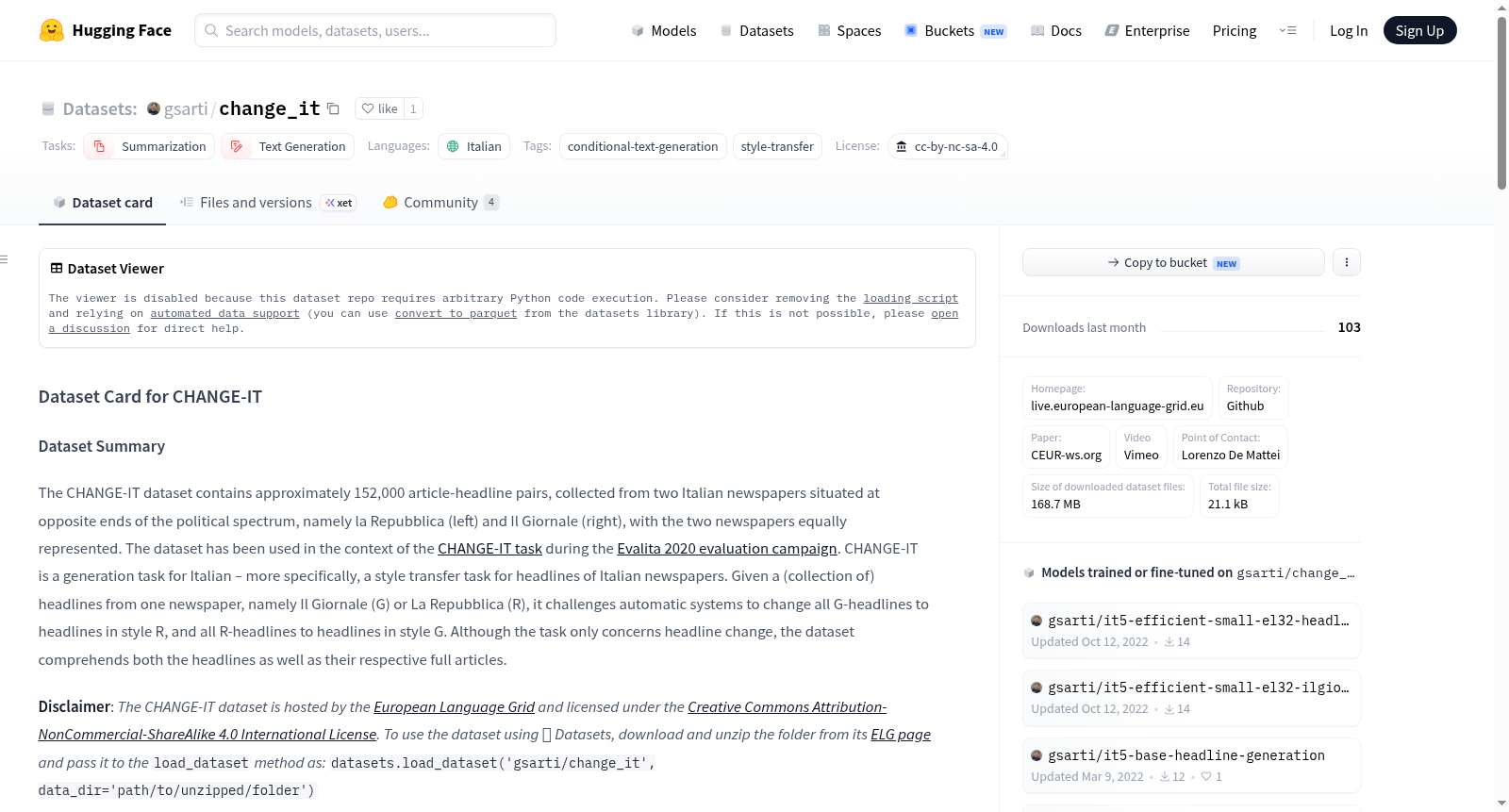Copy the dataset name with the copy icon

click(333, 108)
